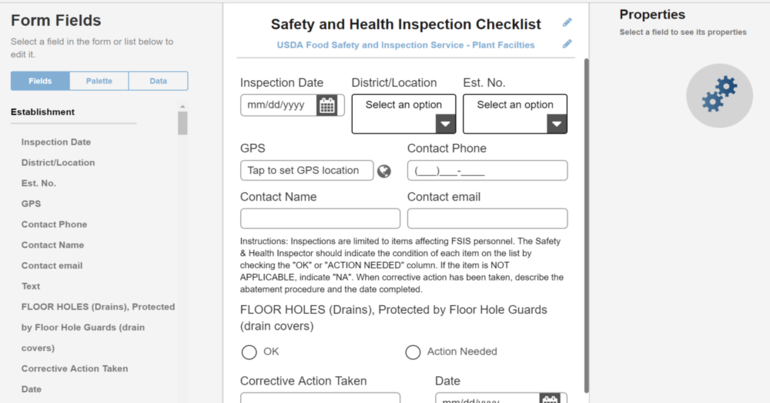Click the Instructions paragraph text
The image size is (770, 403).
(402, 265)
